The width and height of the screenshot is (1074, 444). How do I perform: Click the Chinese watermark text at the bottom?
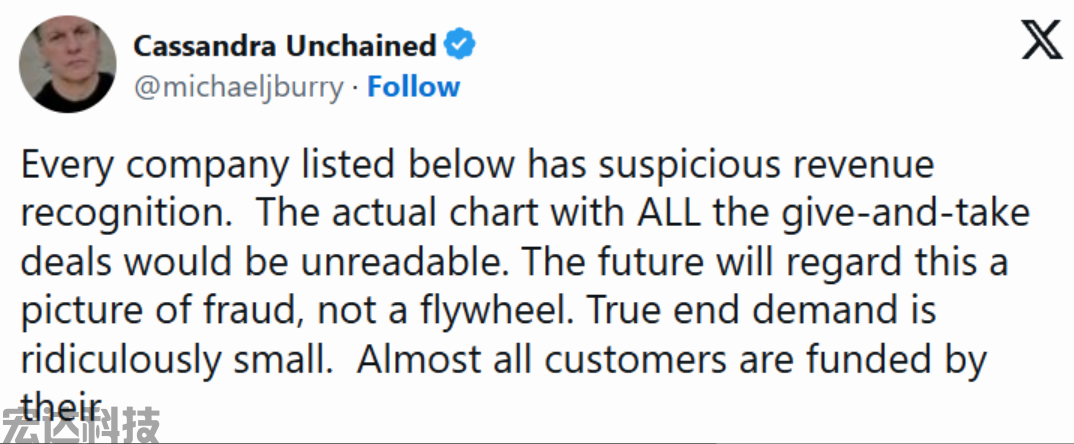pyautogui.click(x=80, y=428)
